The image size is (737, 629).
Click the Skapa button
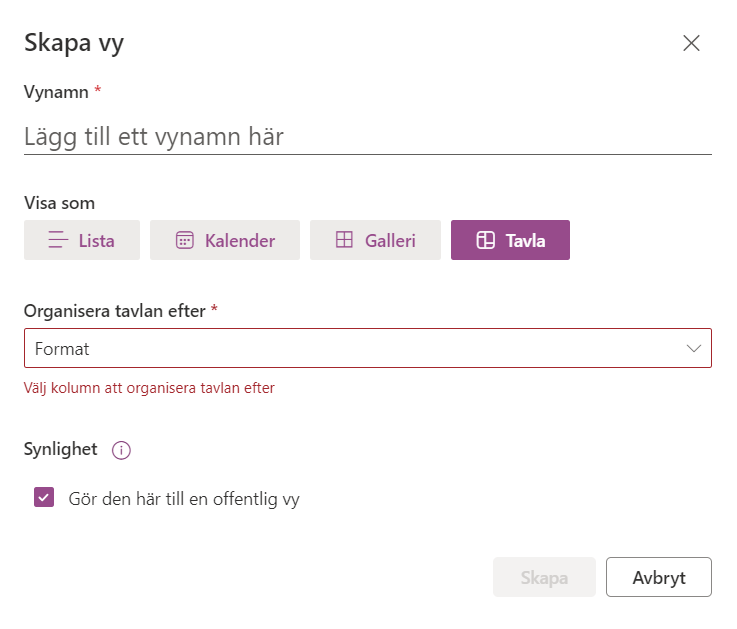click(x=544, y=577)
